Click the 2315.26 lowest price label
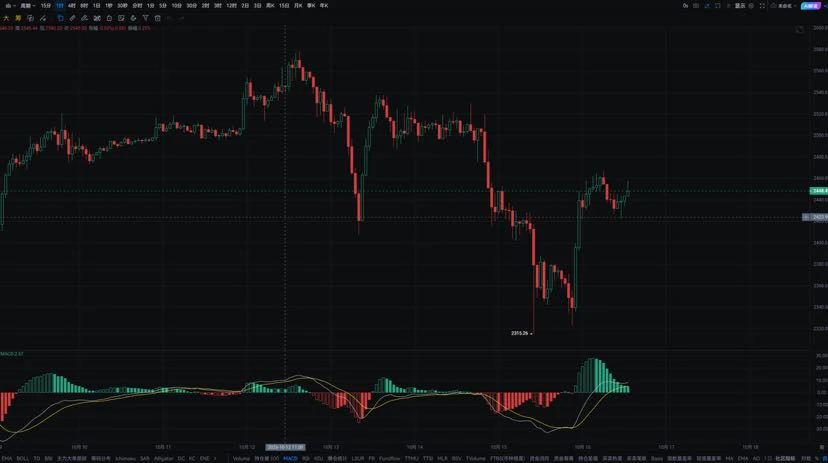 coord(520,333)
